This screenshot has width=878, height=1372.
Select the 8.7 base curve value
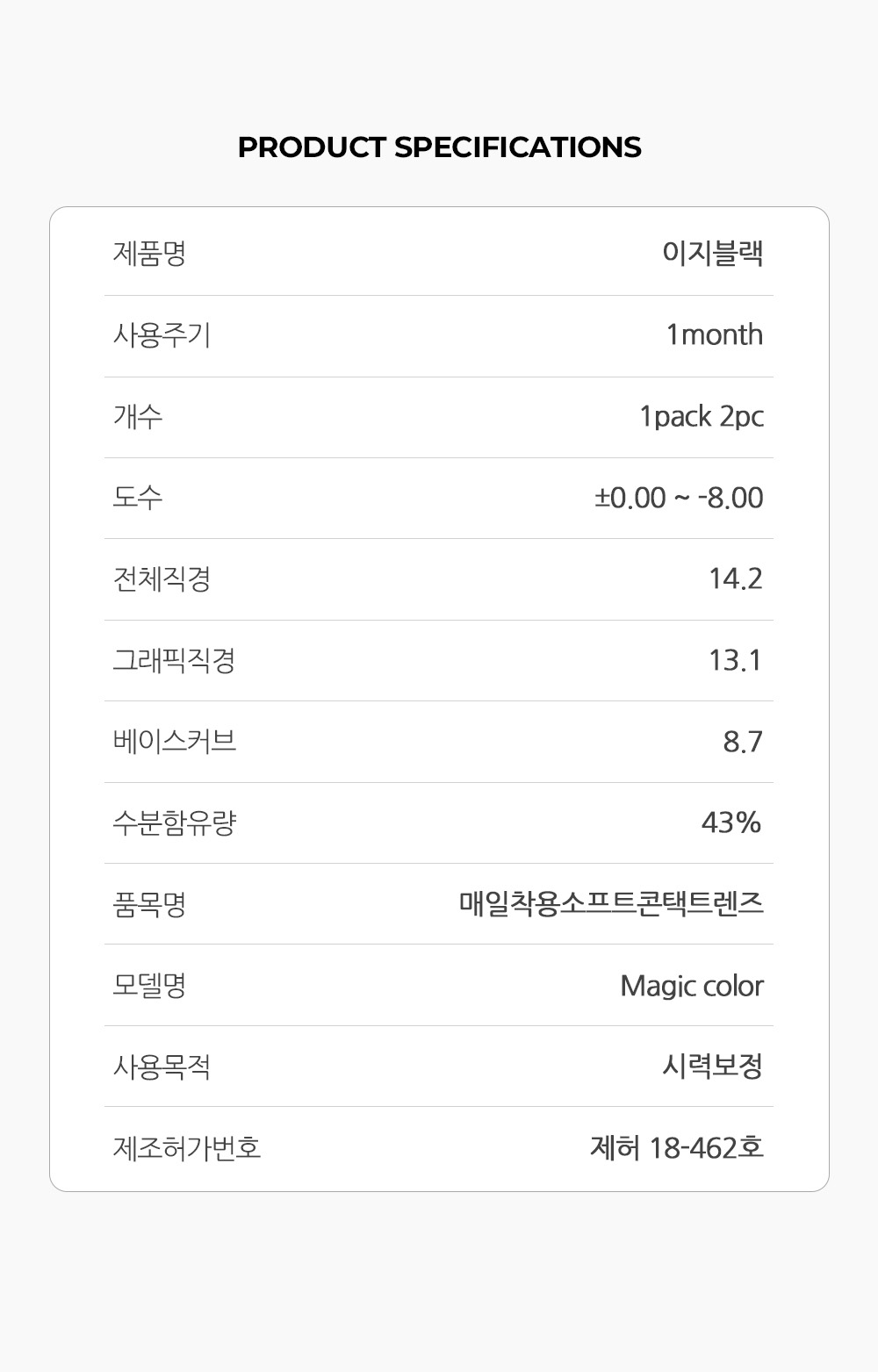coord(743,742)
